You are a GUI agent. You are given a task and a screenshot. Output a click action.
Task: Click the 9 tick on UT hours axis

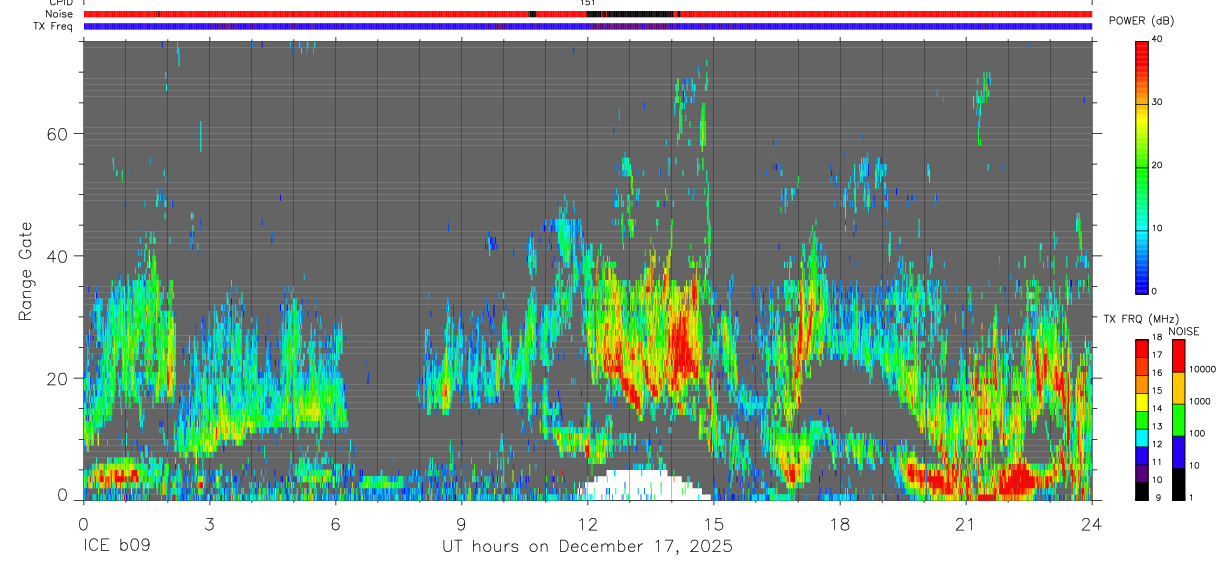[462, 523]
